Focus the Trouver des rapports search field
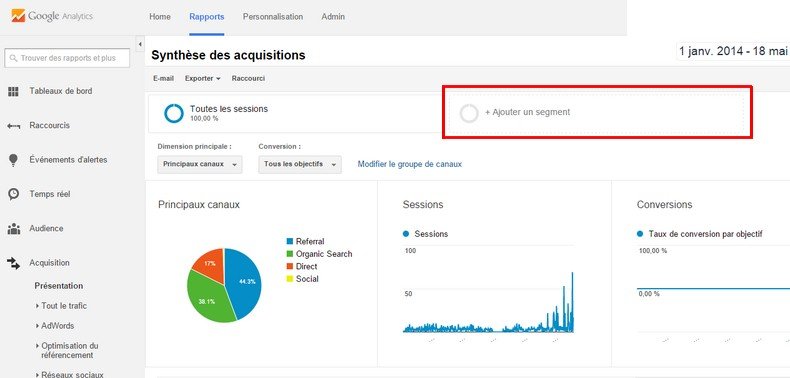 click(67, 58)
